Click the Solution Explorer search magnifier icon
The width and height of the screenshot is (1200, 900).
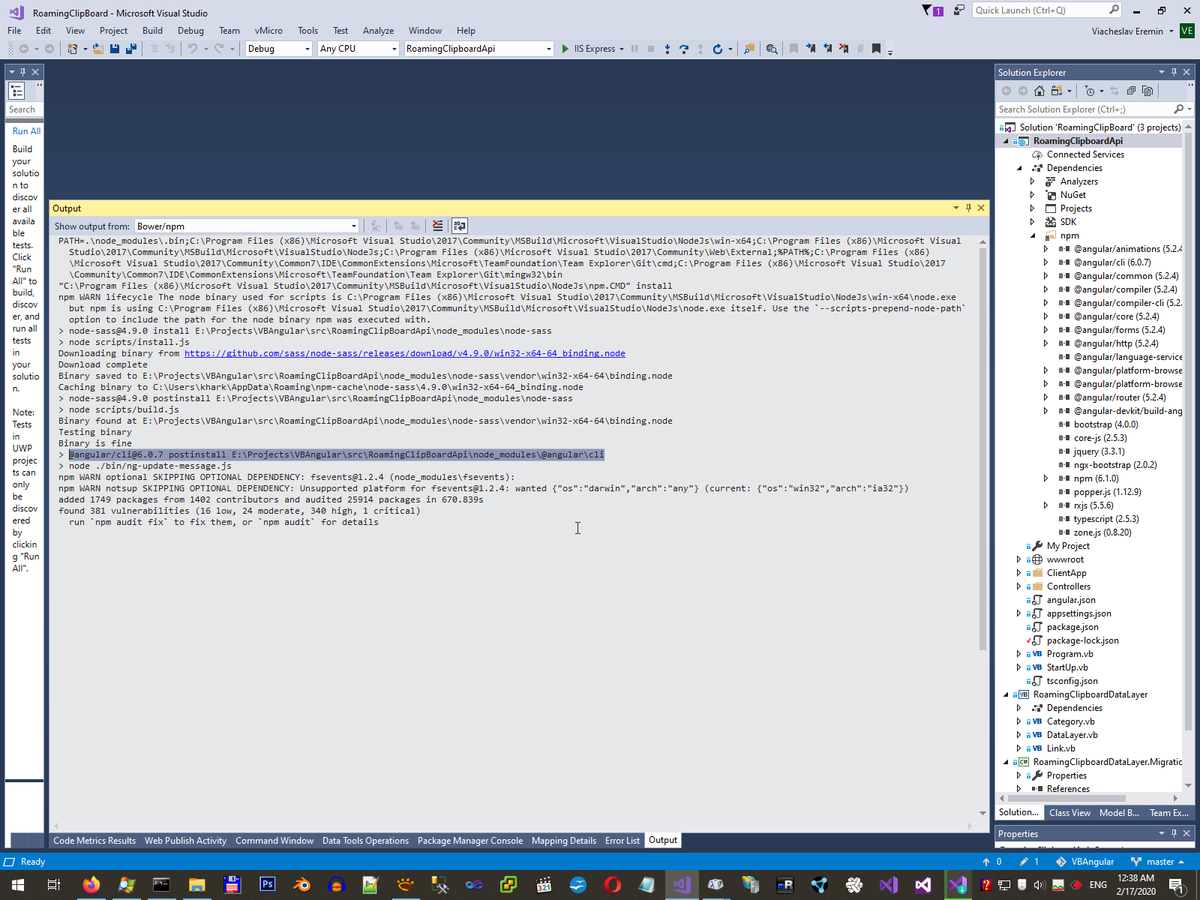pos(1179,109)
